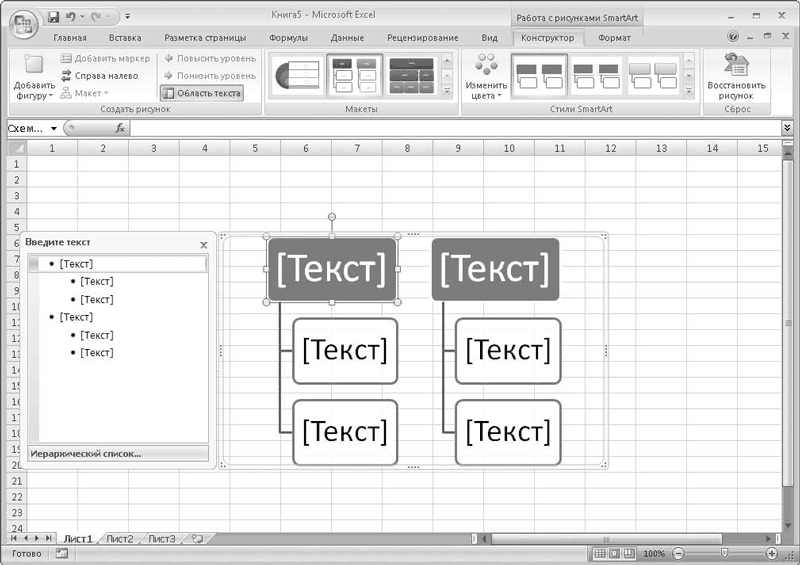Click the zoom slider handle
The width and height of the screenshot is (800, 565).
tap(723, 553)
